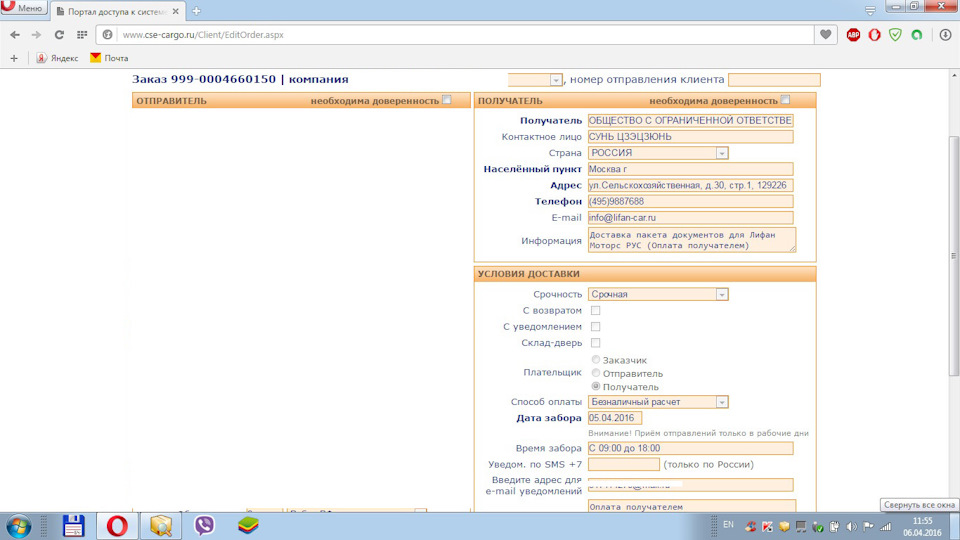The width and height of the screenshot is (960, 540).
Task: Click the e-mail уведомлений address field
Action: point(691,485)
